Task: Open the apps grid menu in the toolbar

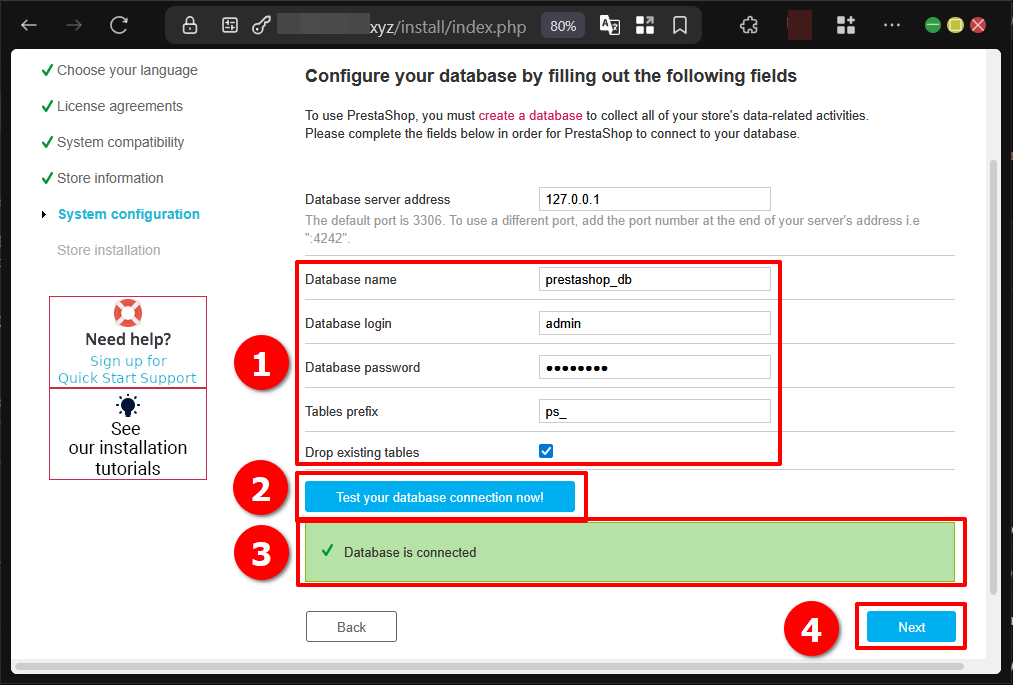Action: (x=845, y=25)
